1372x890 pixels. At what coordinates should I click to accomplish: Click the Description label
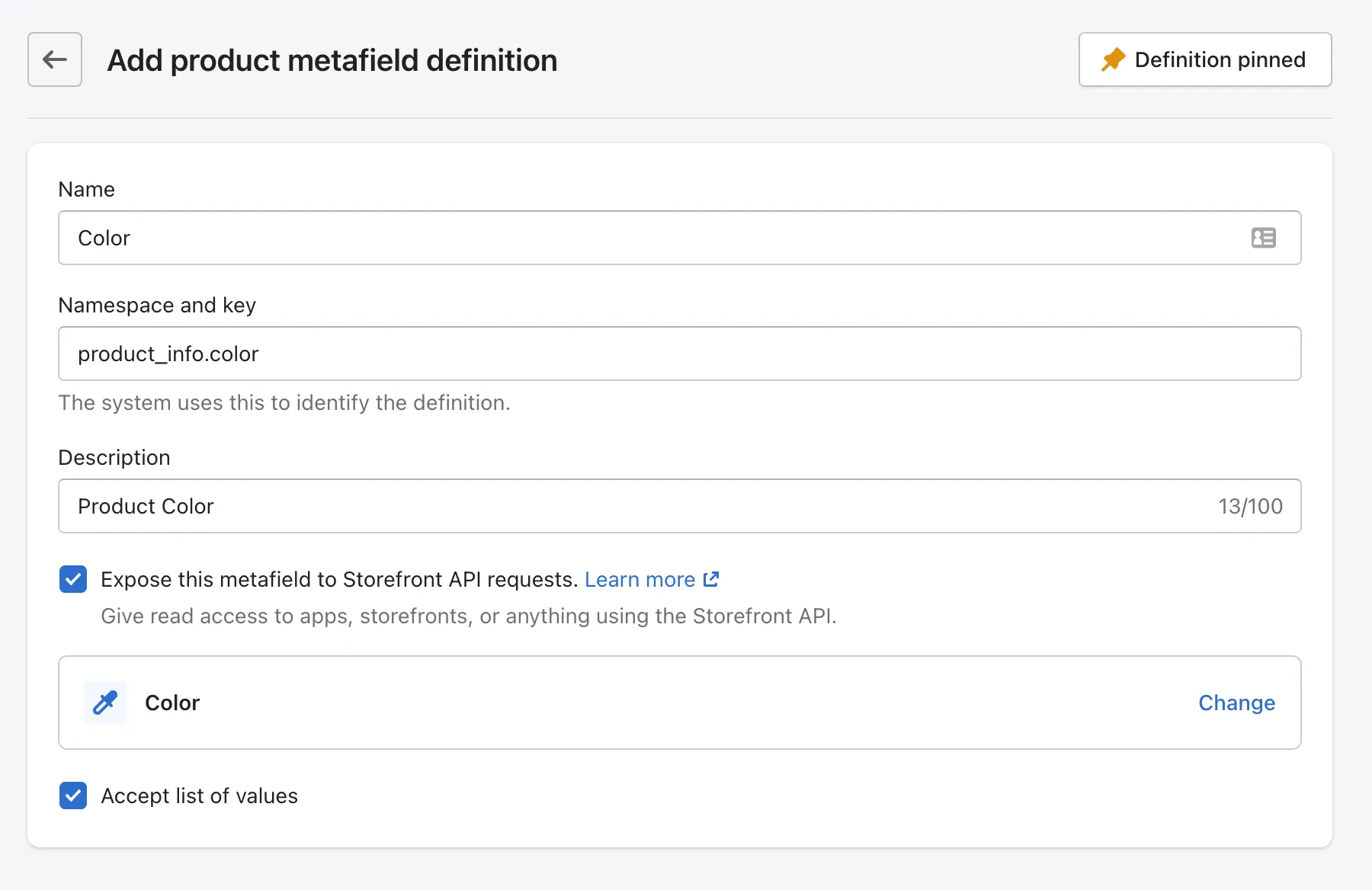[x=114, y=457]
